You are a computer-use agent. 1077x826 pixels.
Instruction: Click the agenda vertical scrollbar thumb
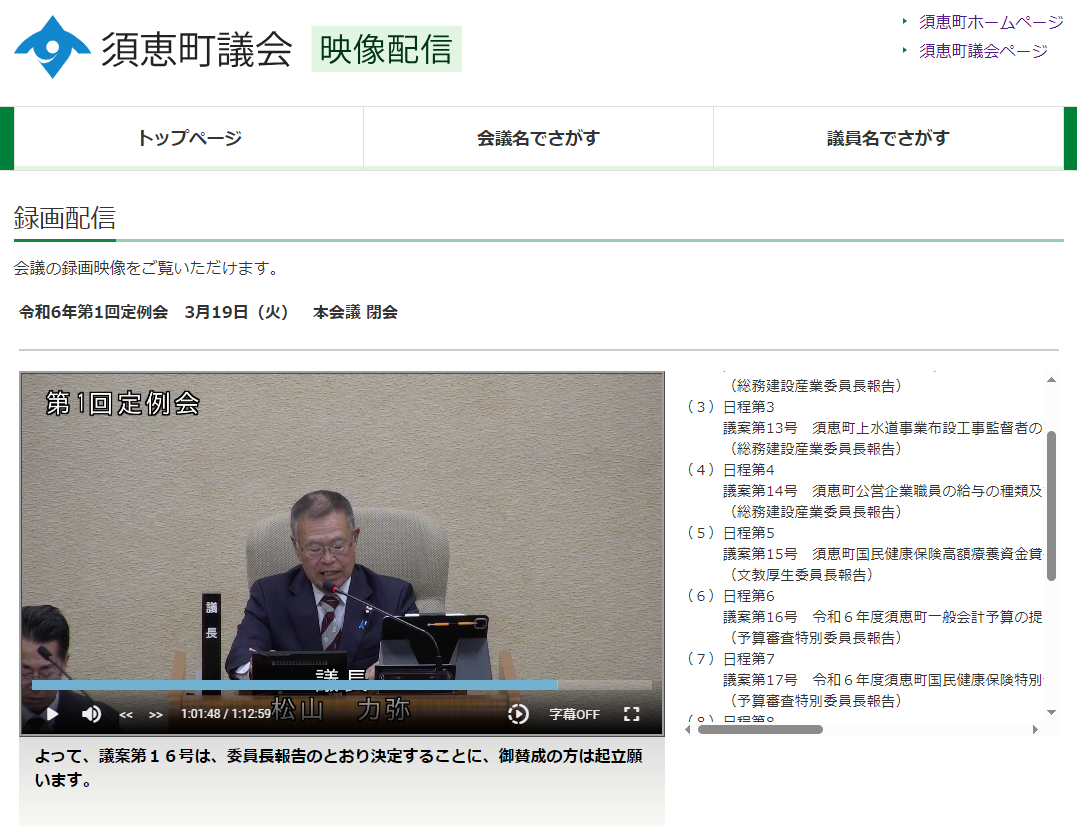click(1052, 506)
